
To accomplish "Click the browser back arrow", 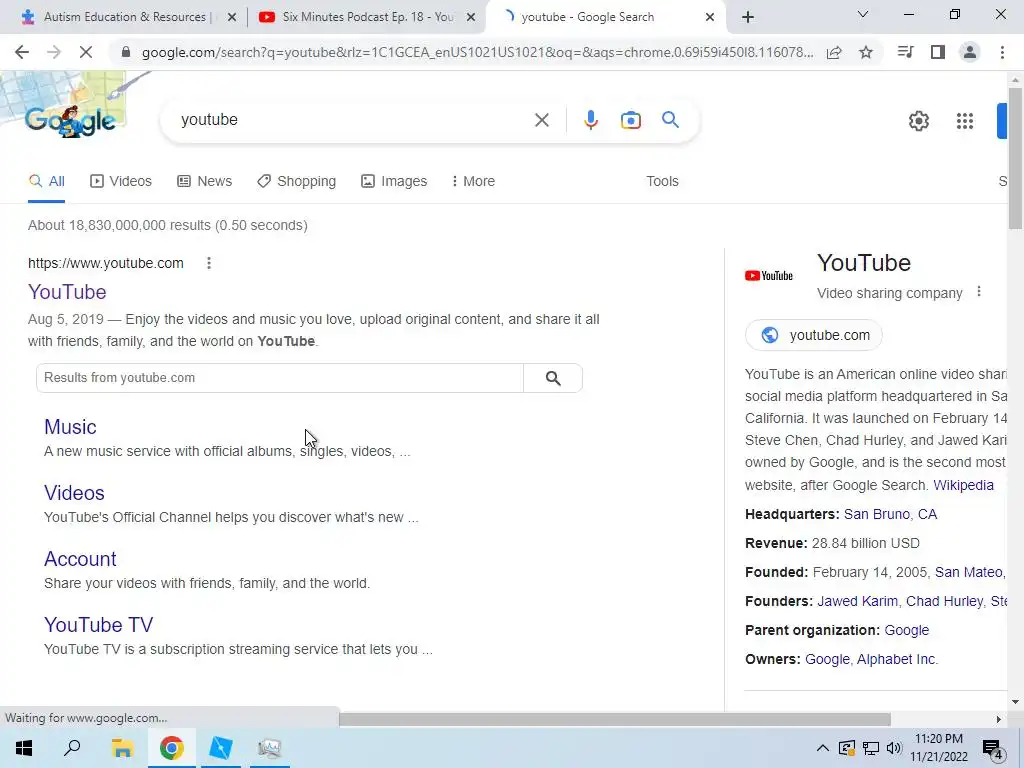I will point(22,52).
